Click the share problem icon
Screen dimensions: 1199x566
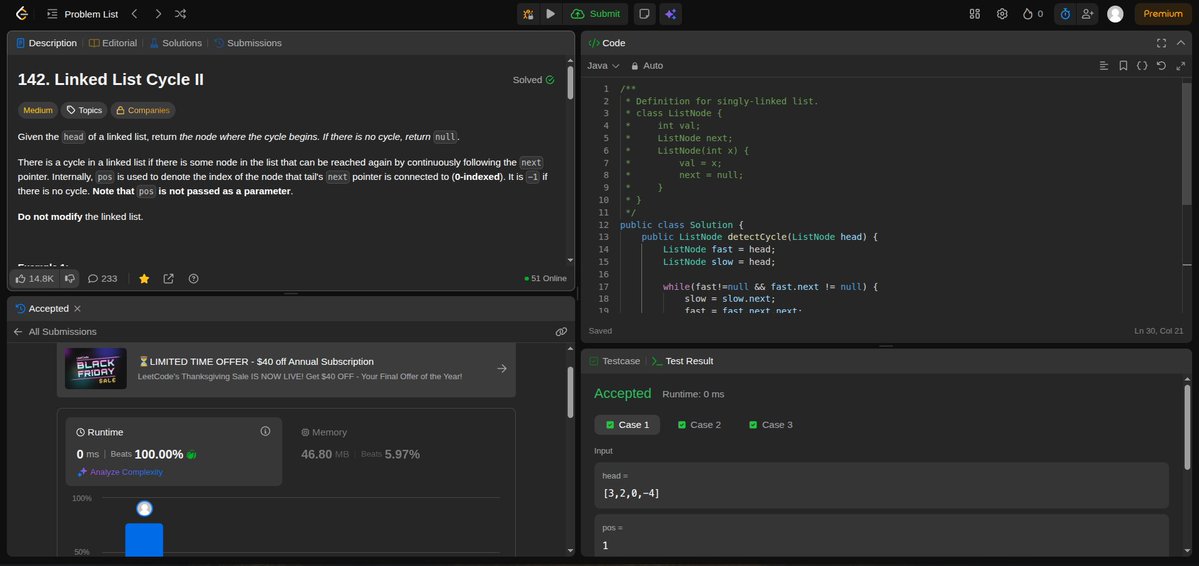coord(168,278)
